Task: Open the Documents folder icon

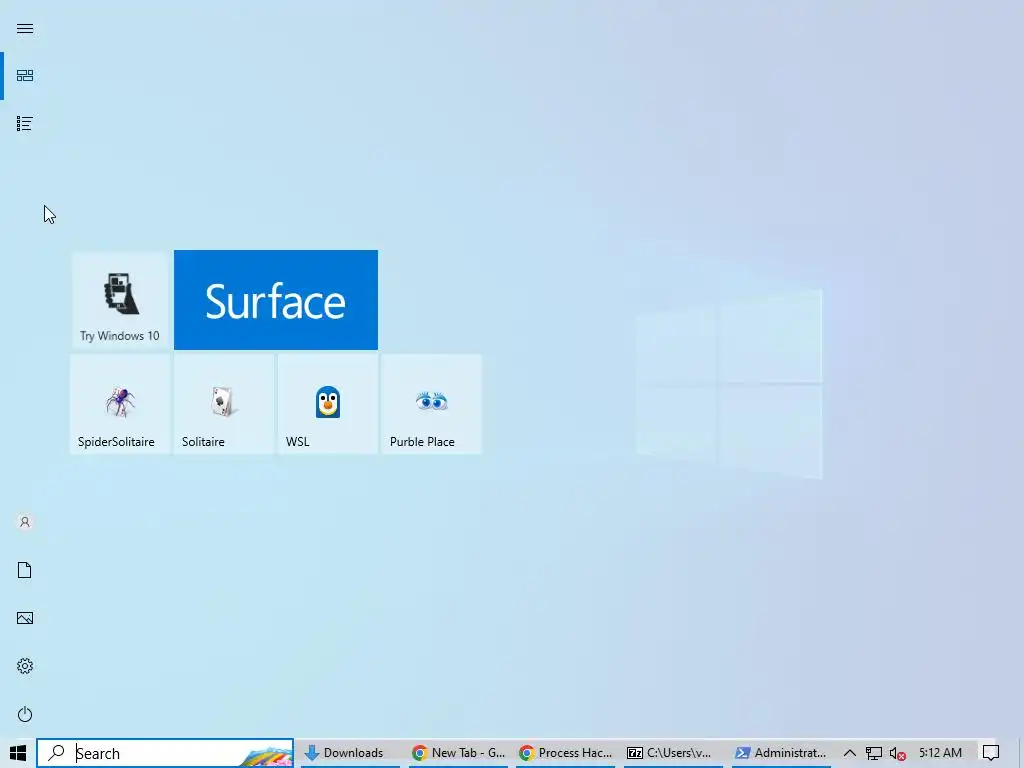Action: click(25, 570)
